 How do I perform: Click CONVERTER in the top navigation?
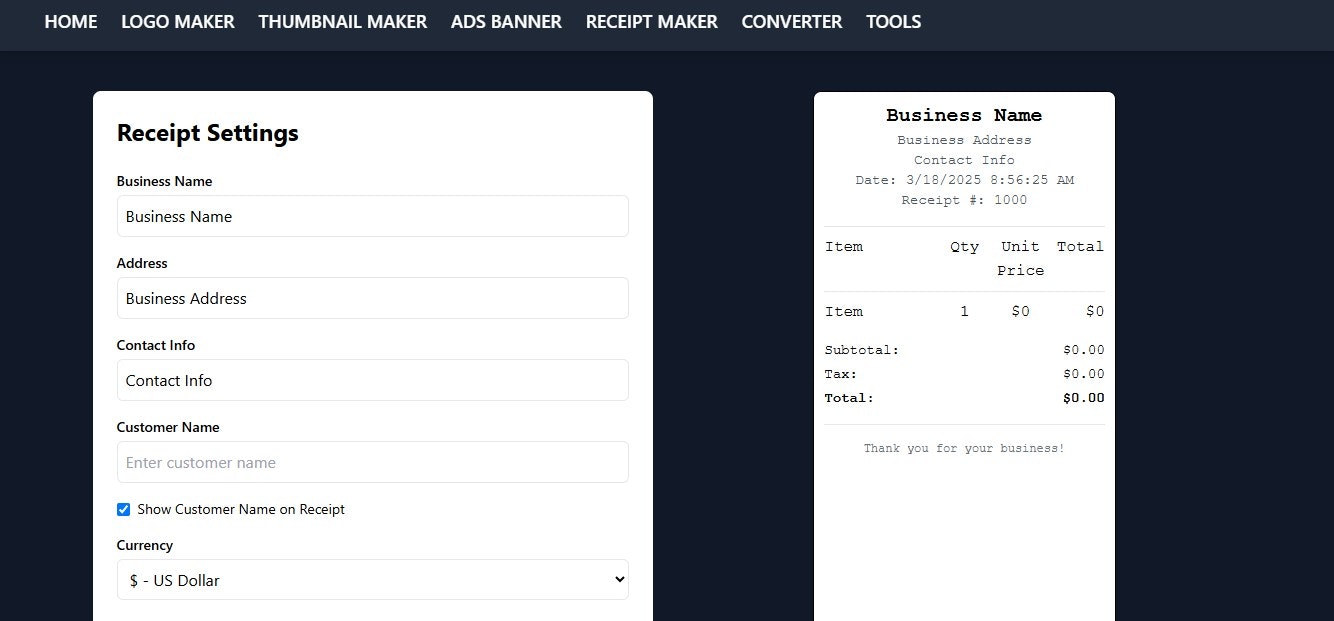[x=792, y=21]
